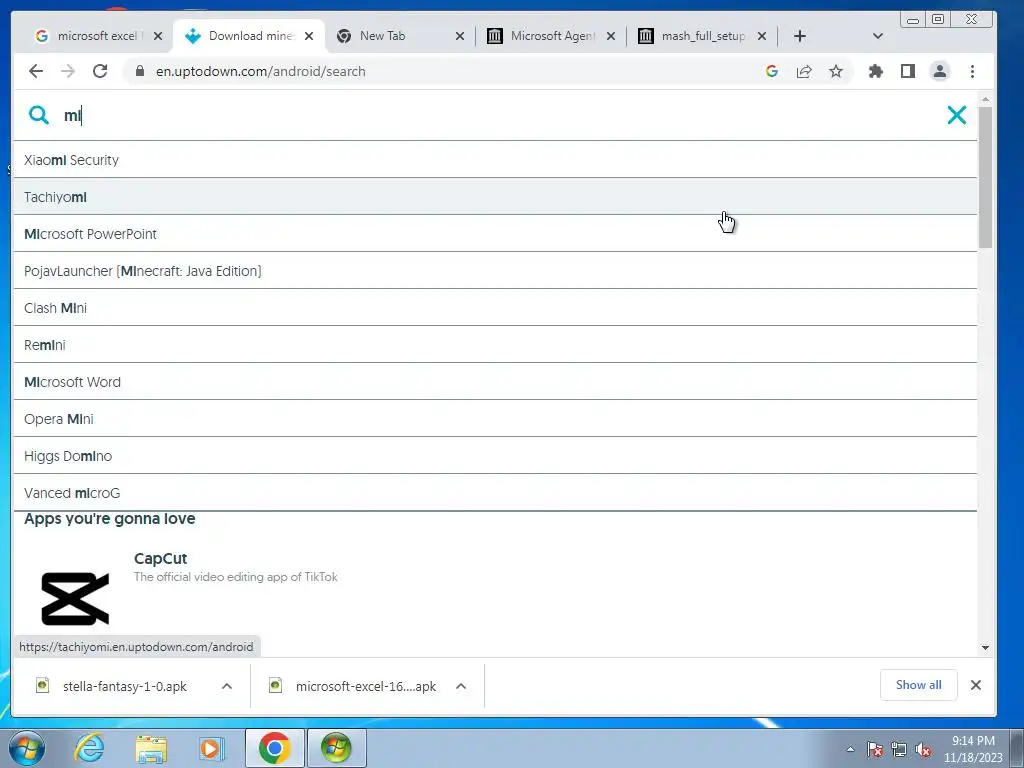Click page scrollbar up arrow
The image size is (1024, 768).
pos(985,99)
